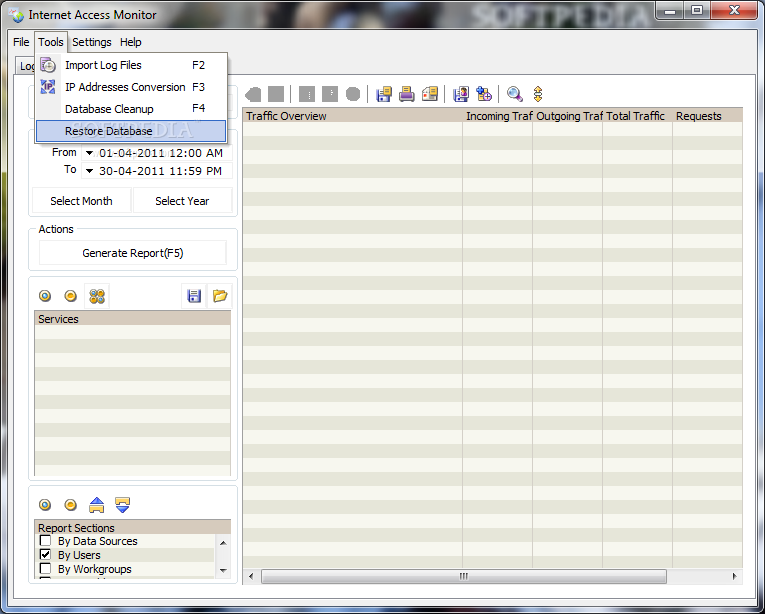This screenshot has height=614, width=765.
Task: Click Report Sections scroll down arrow
Action: [x=223, y=570]
